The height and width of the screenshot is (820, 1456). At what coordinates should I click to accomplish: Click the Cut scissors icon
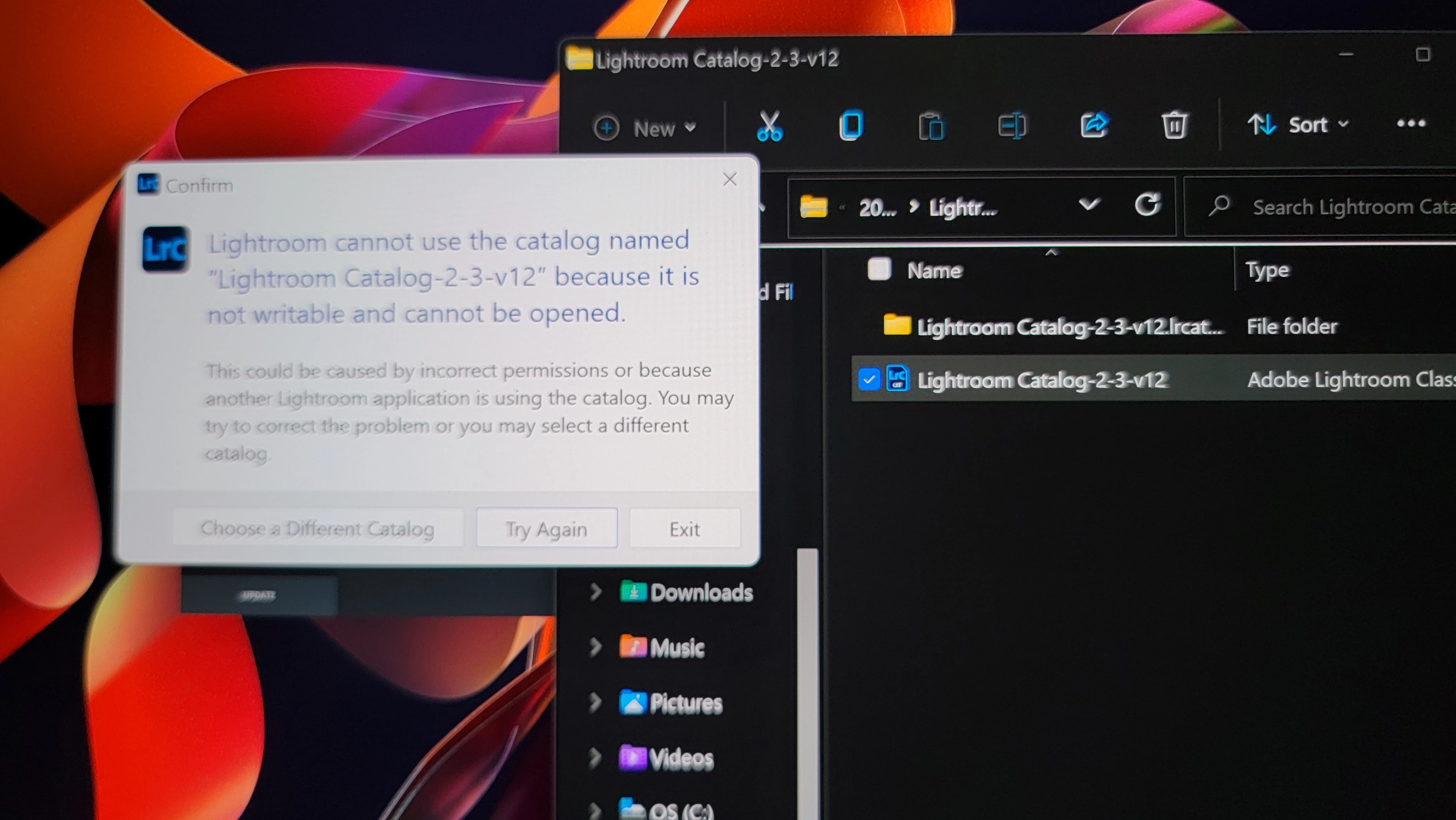[769, 126]
